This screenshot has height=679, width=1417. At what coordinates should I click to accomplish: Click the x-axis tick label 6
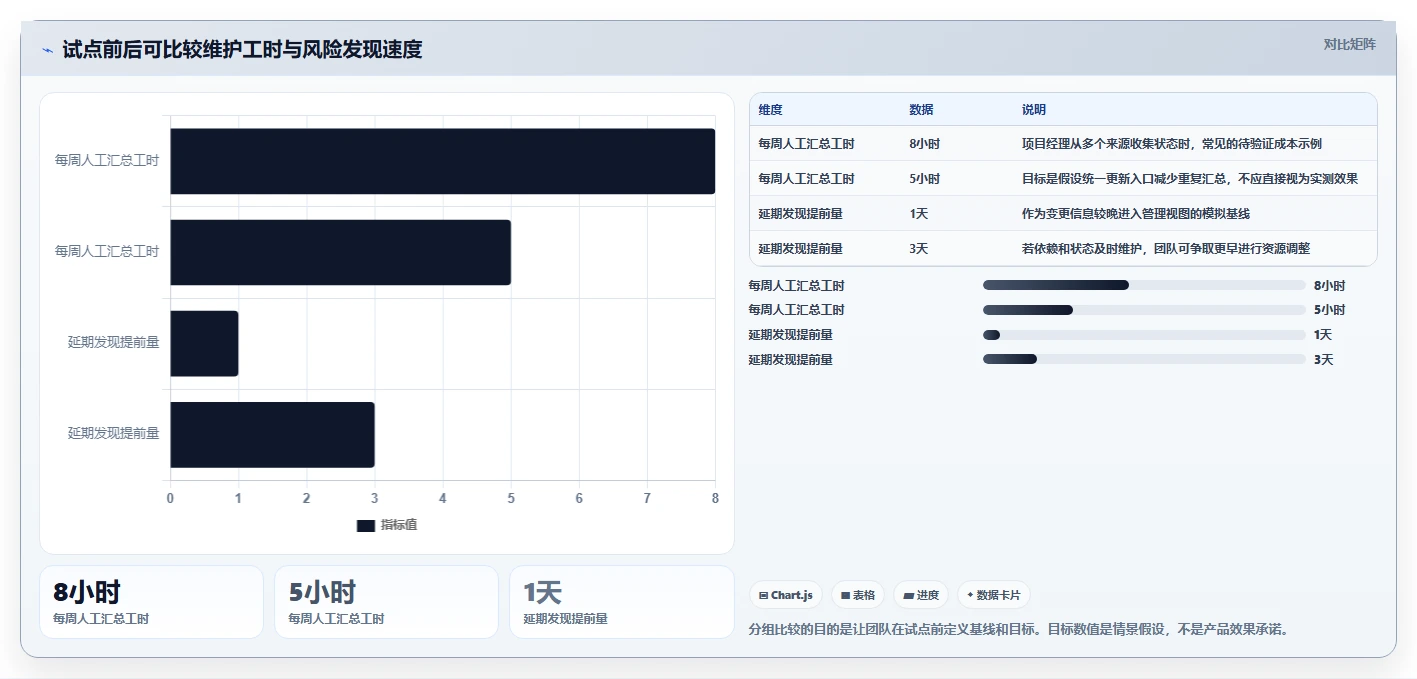click(579, 498)
